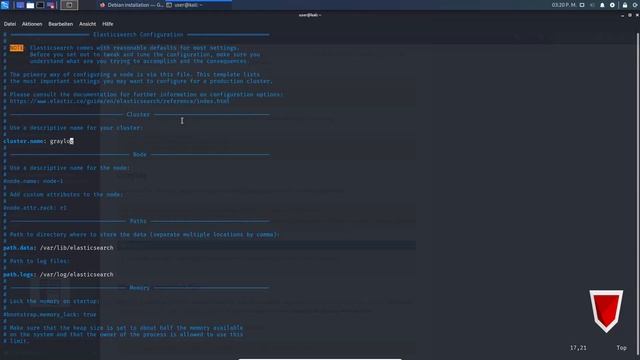This screenshot has height=360, width=640.
Task: Click the display tray icon beside clock
Action: point(582,5)
